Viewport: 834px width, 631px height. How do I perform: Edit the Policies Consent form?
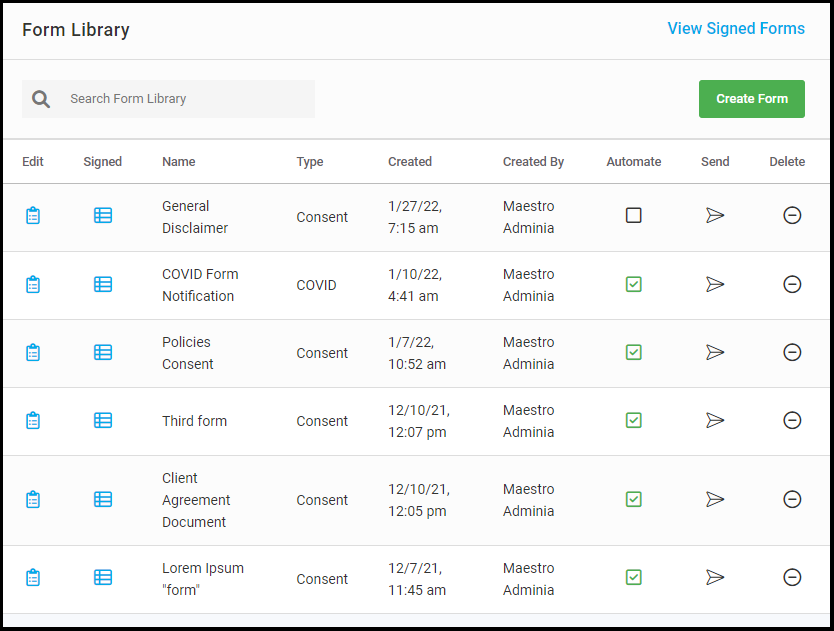pyautogui.click(x=33, y=352)
